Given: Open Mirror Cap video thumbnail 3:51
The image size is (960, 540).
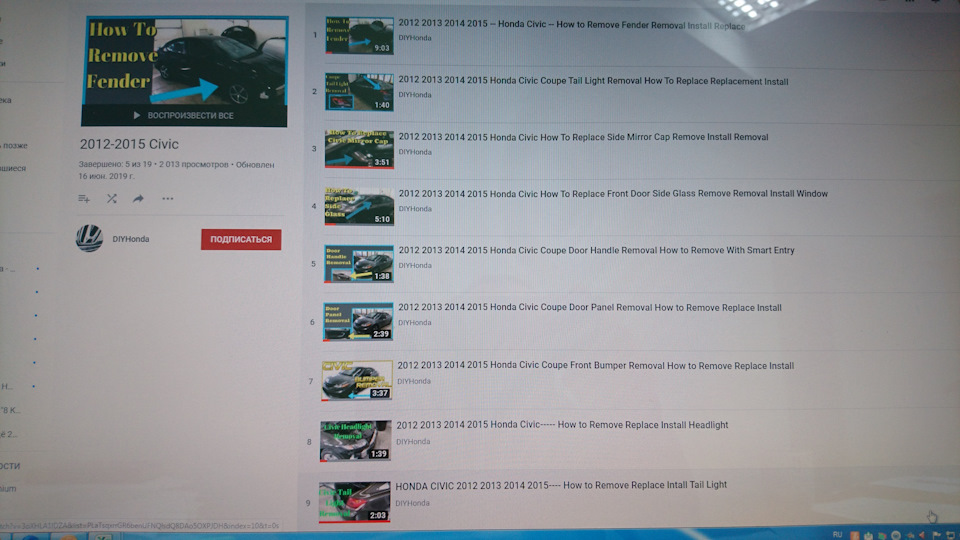Looking at the screenshot, I should point(359,149).
